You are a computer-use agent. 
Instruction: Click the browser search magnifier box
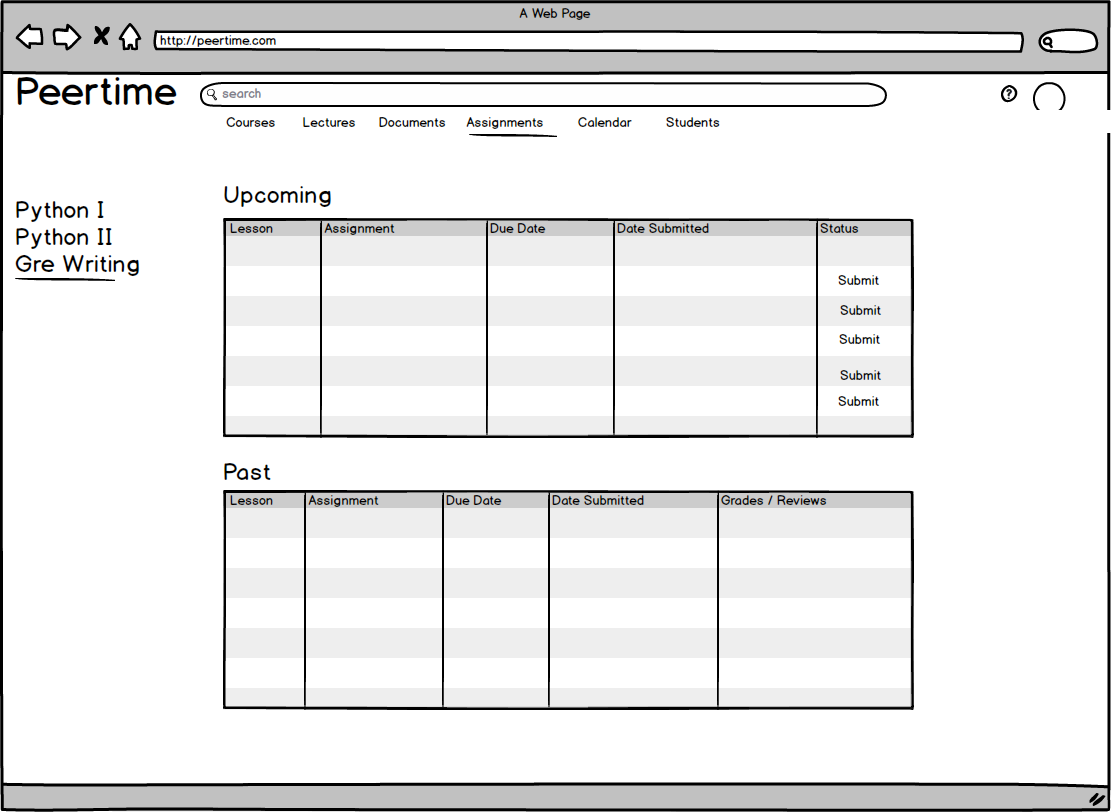click(x=1067, y=42)
